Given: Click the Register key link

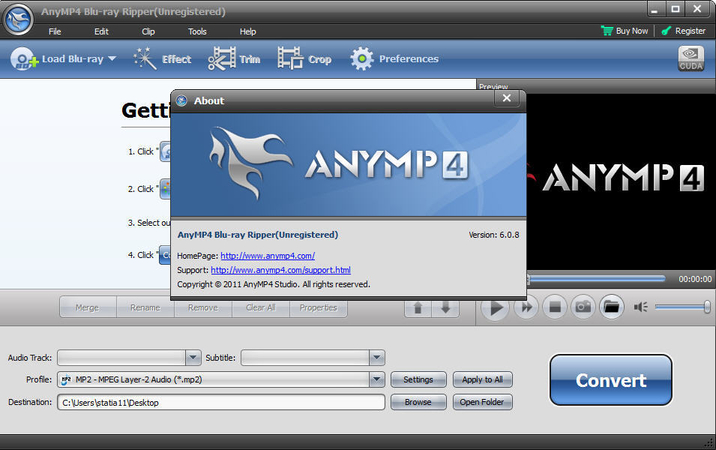Looking at the screenshot, I should [x=683, y=31].
